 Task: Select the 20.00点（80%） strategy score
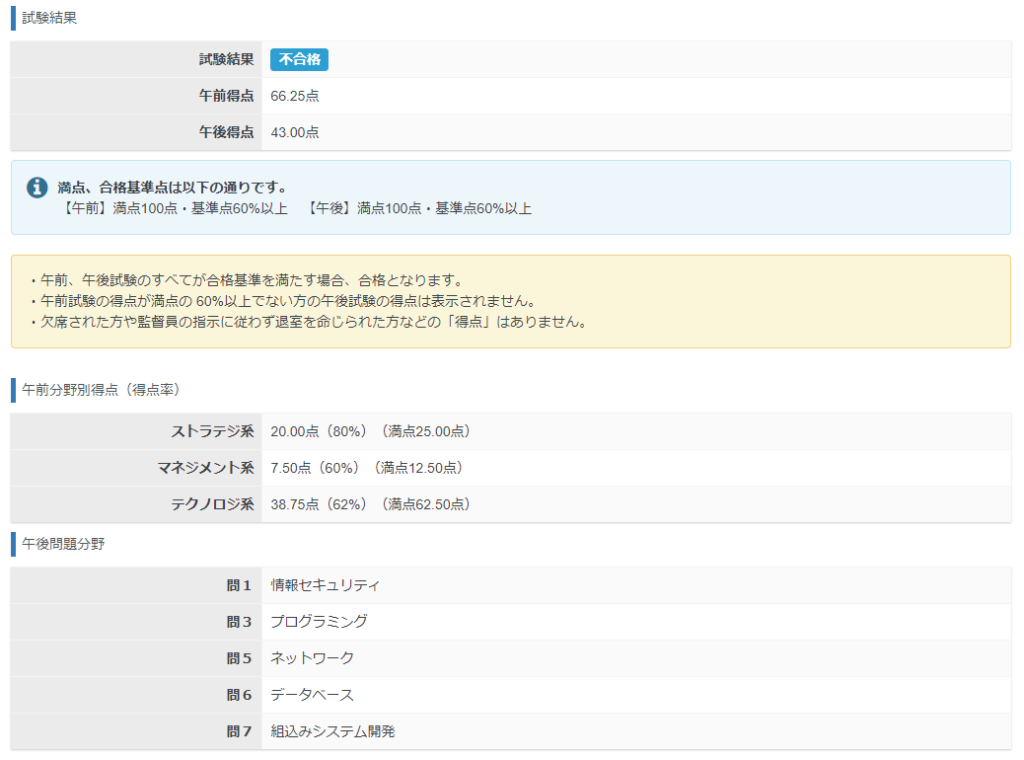point(315,431)
